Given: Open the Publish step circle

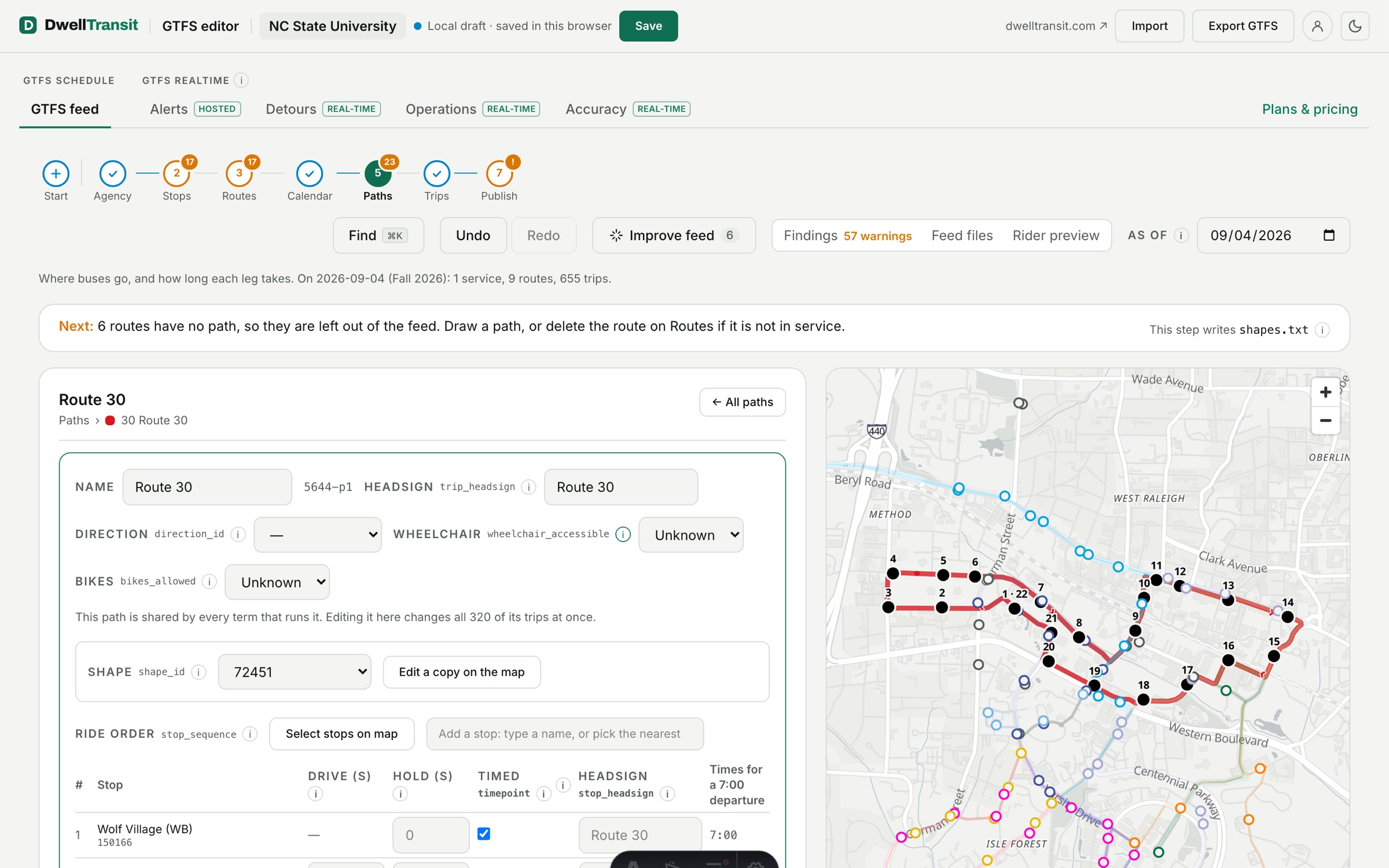Looking at the screenshot, I should pyautogui.click(x=499, y=173).
